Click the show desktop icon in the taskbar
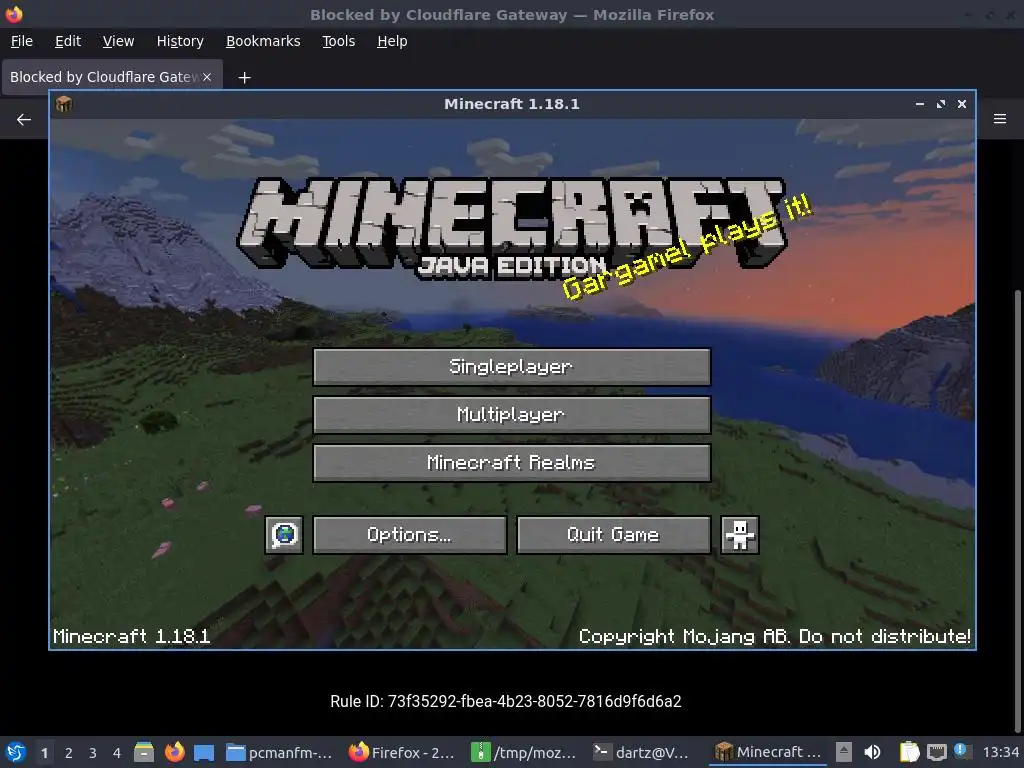This screenshot has width=1024, height=768. pyautogui.click(x=204, y=752)
